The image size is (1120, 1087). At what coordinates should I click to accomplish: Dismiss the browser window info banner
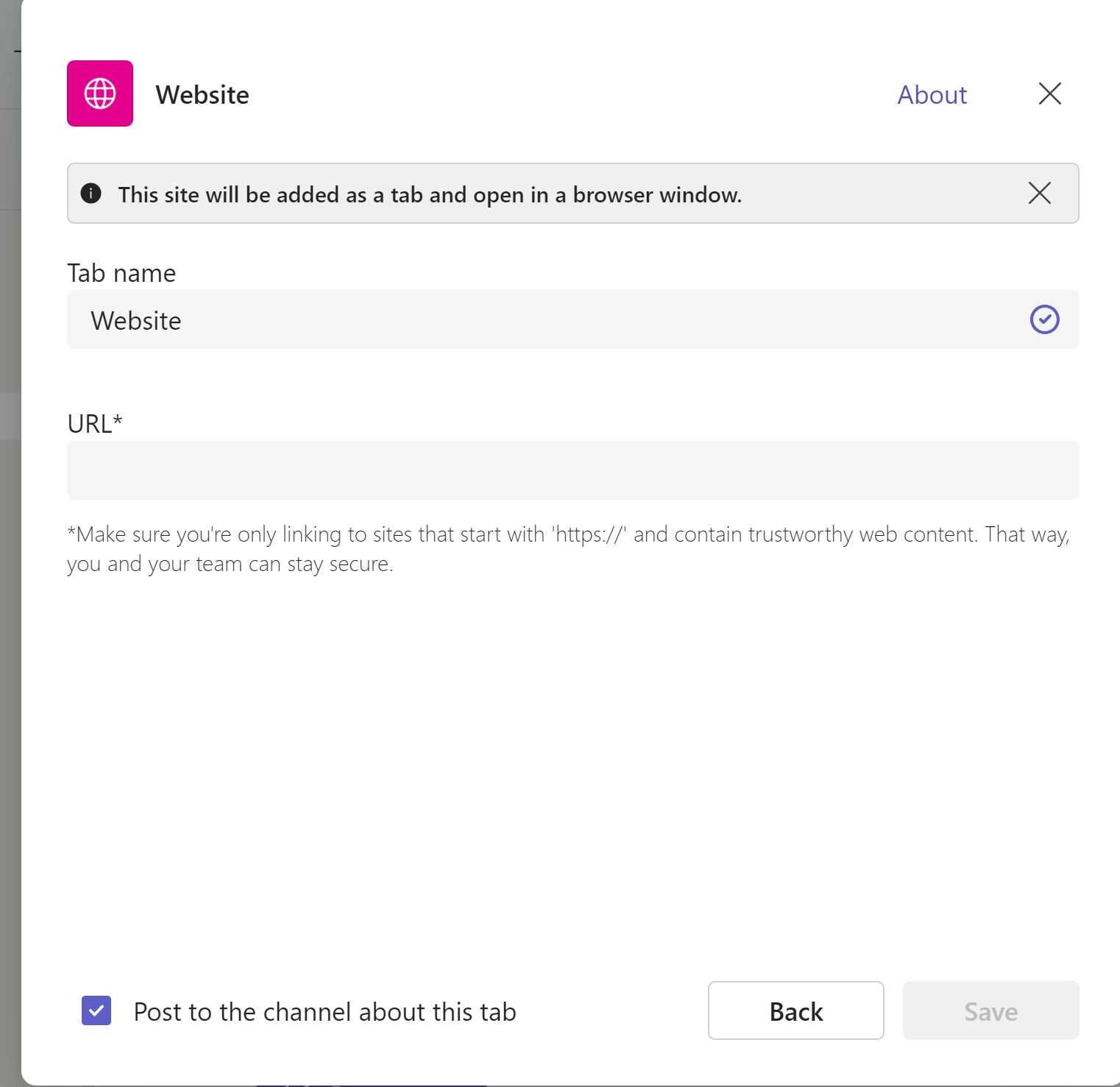1039,193
